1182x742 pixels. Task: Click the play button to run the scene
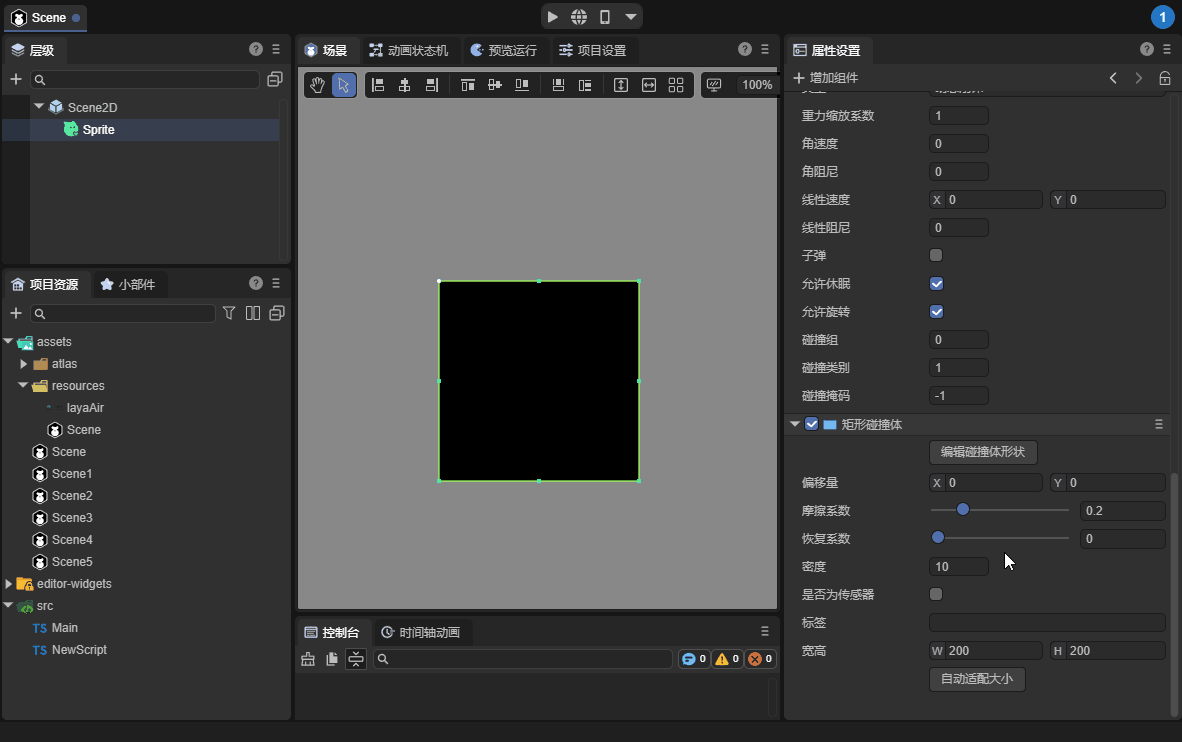[x=553, y=16]
